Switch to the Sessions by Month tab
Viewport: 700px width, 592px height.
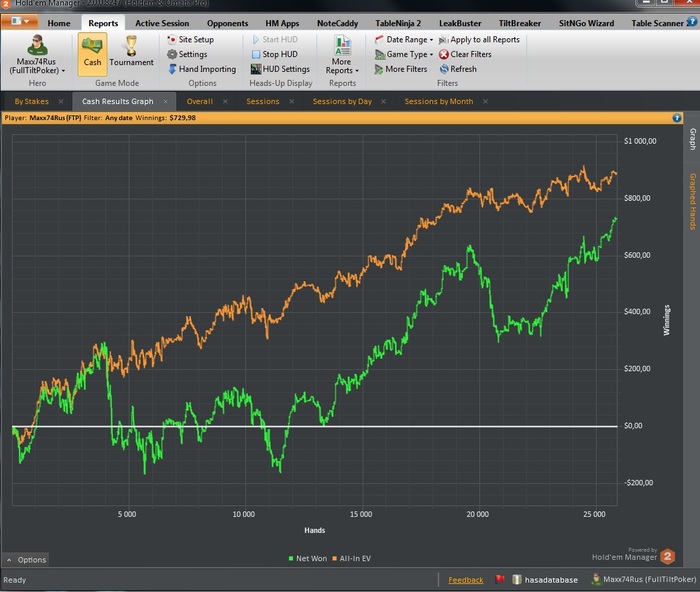point(438,101)
